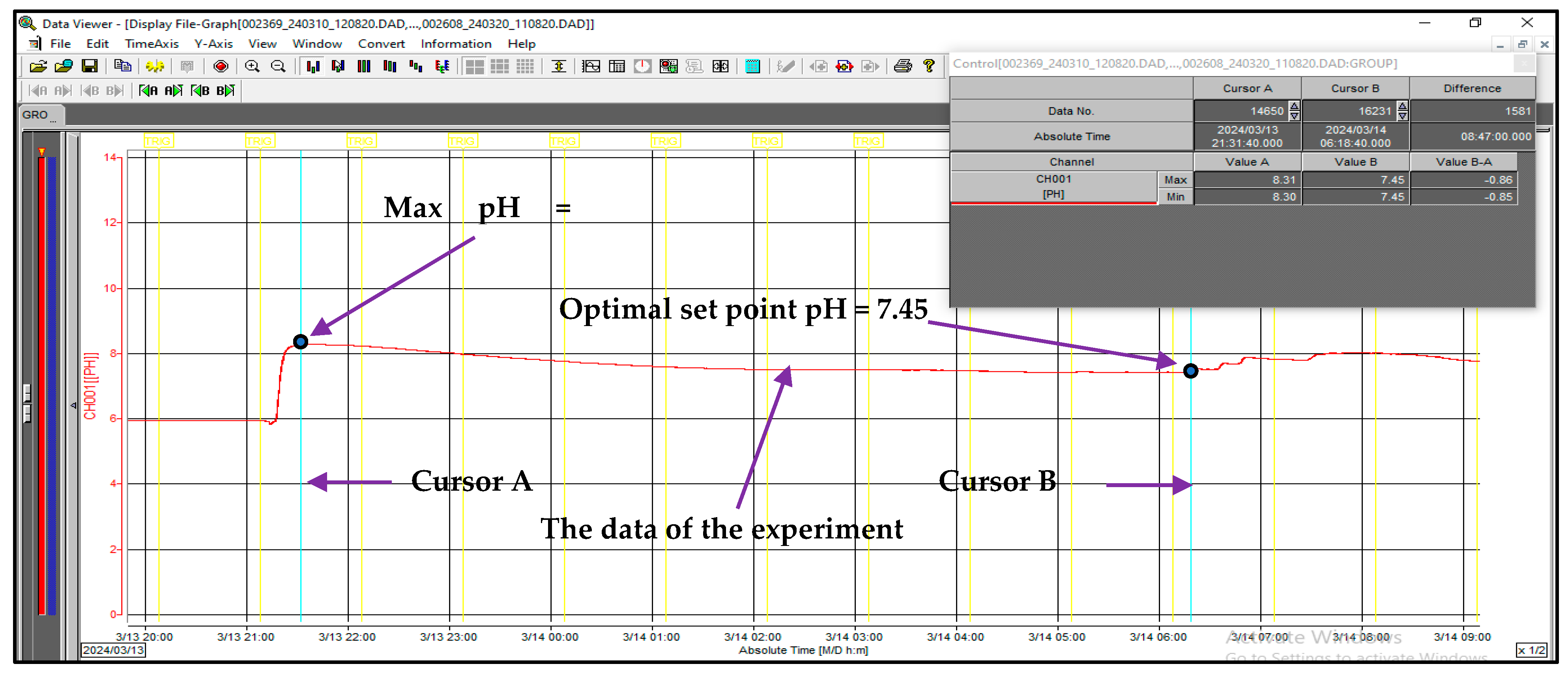Click the yellow question mark Help icon
The width and height of the screenshot is (1568, 677).
(x=929, y=66)
